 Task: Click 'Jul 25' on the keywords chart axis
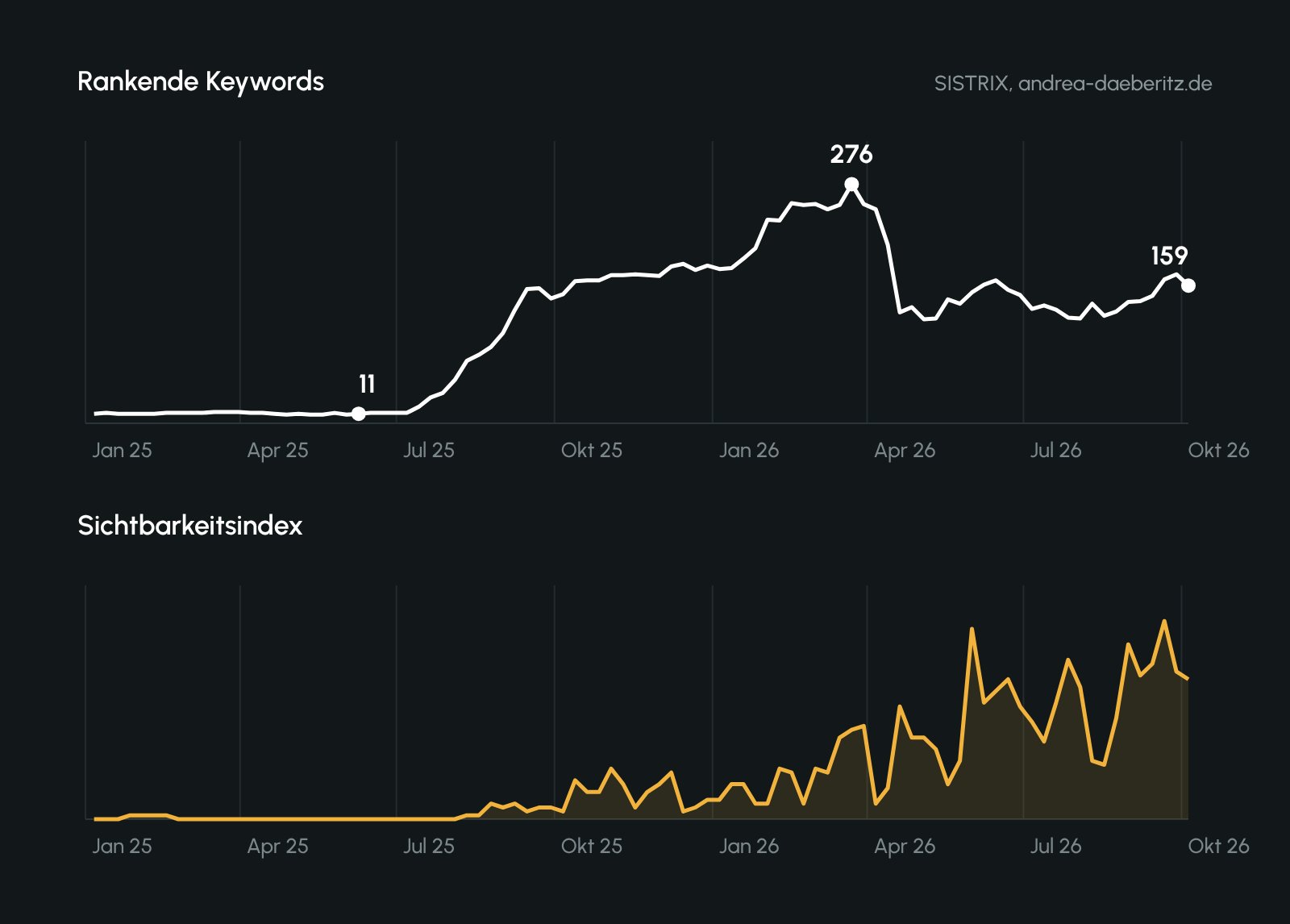(x=429, y=450)
